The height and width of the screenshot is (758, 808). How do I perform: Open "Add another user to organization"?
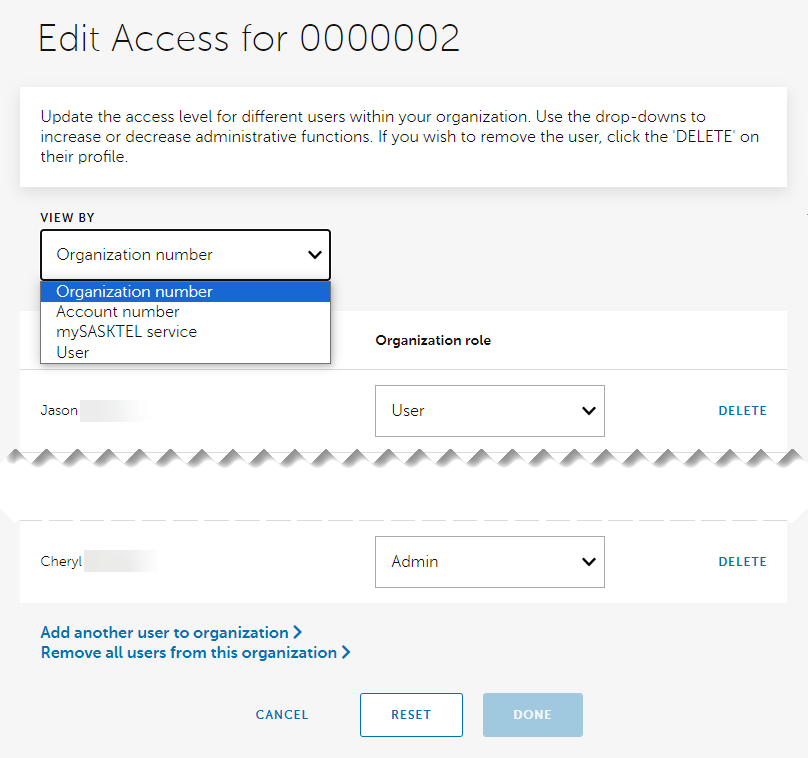point(165,632)
